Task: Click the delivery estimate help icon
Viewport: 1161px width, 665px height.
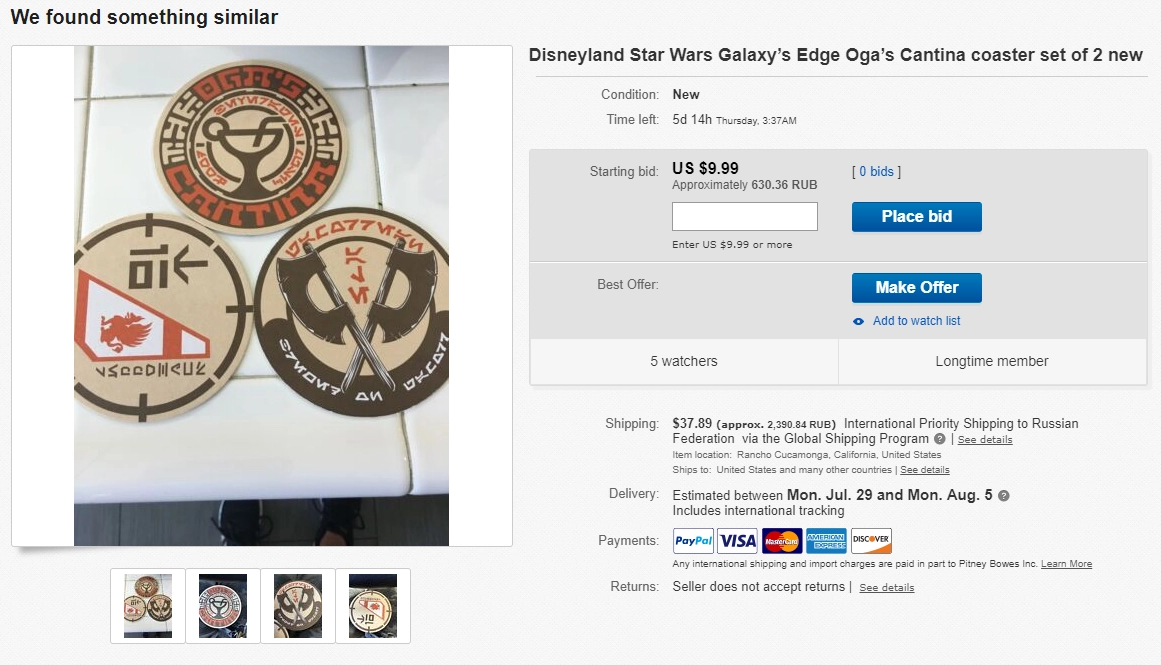Action: click(1004, 496)
